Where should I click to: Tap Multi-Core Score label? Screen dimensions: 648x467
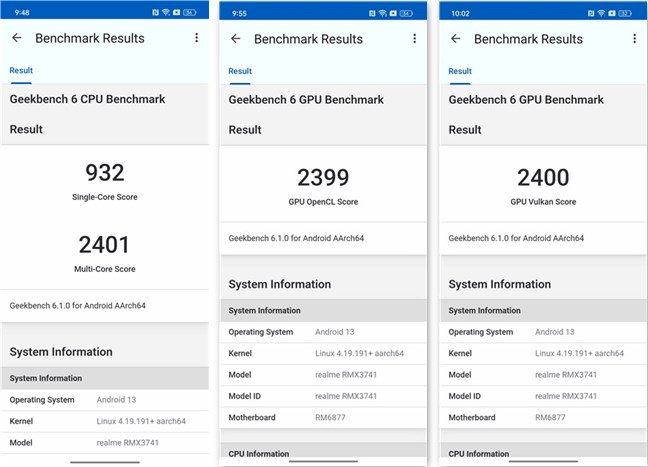[x=105, y=269]
